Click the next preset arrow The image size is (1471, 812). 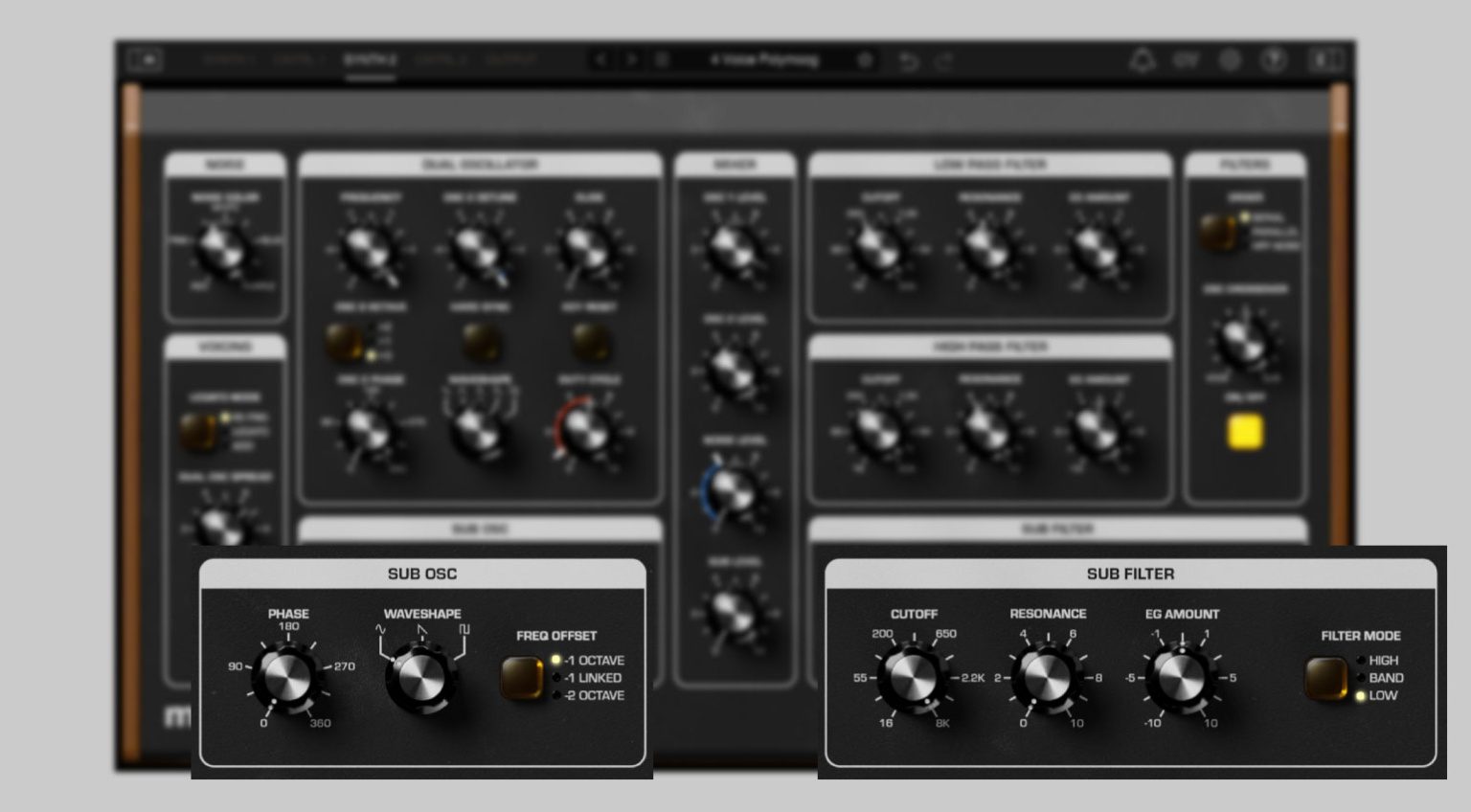click(x=632, y=59)
